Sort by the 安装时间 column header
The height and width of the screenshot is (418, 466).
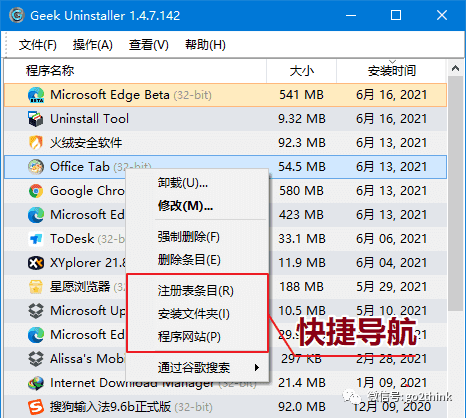coord(392,71)
